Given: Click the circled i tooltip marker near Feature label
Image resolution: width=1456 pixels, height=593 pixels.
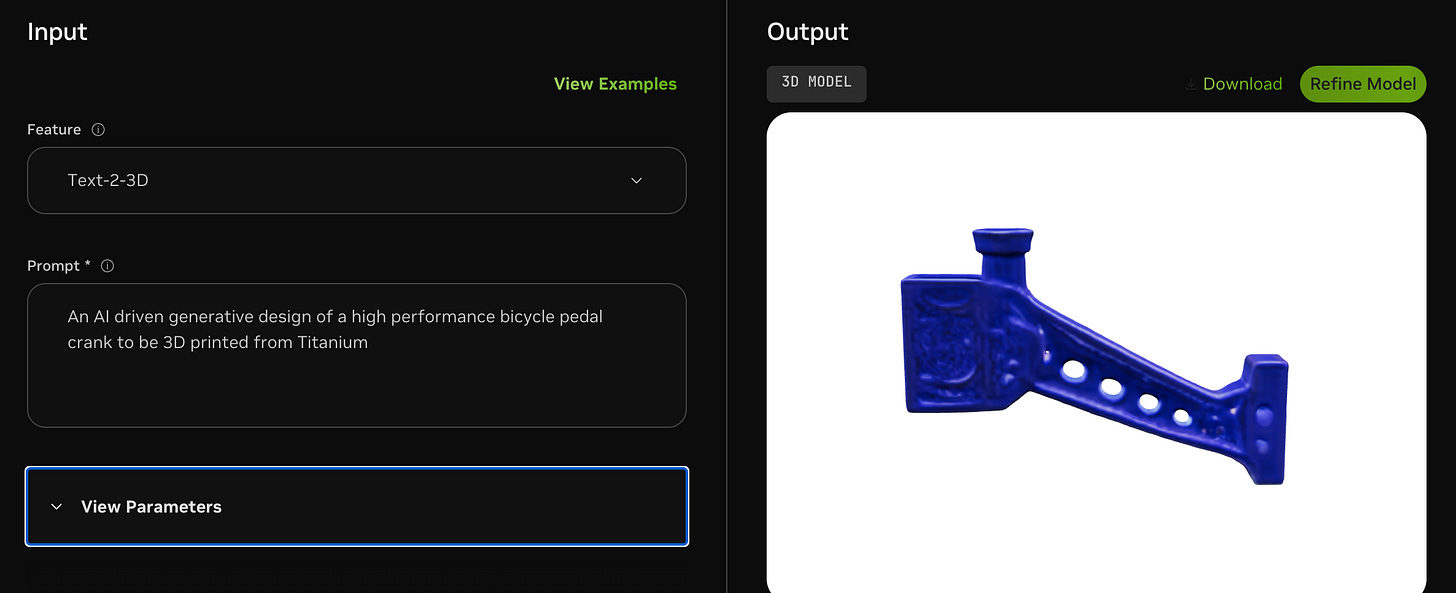Looking at the screenshot, I should pos(97,129).
